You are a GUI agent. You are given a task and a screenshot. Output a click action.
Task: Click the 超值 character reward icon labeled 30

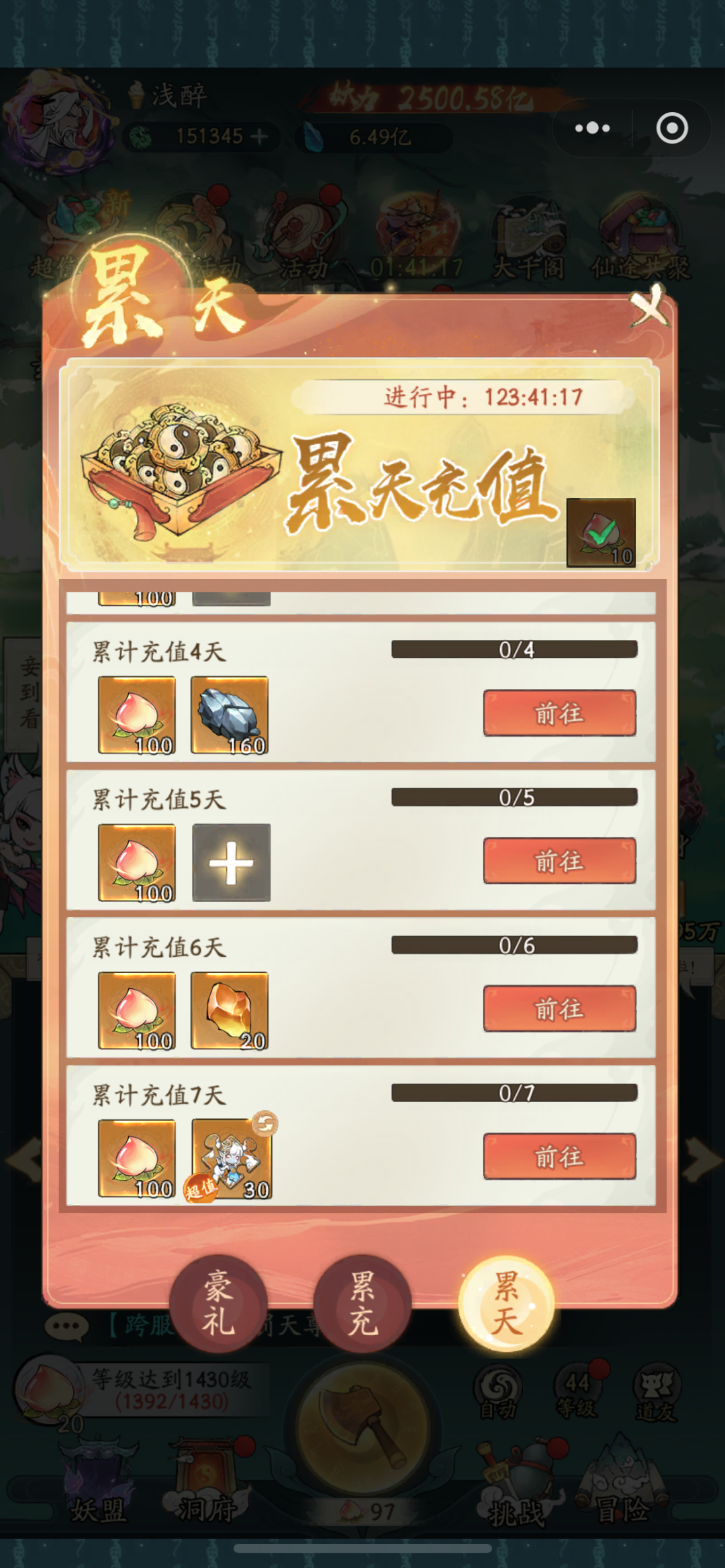pos(231,1159)
